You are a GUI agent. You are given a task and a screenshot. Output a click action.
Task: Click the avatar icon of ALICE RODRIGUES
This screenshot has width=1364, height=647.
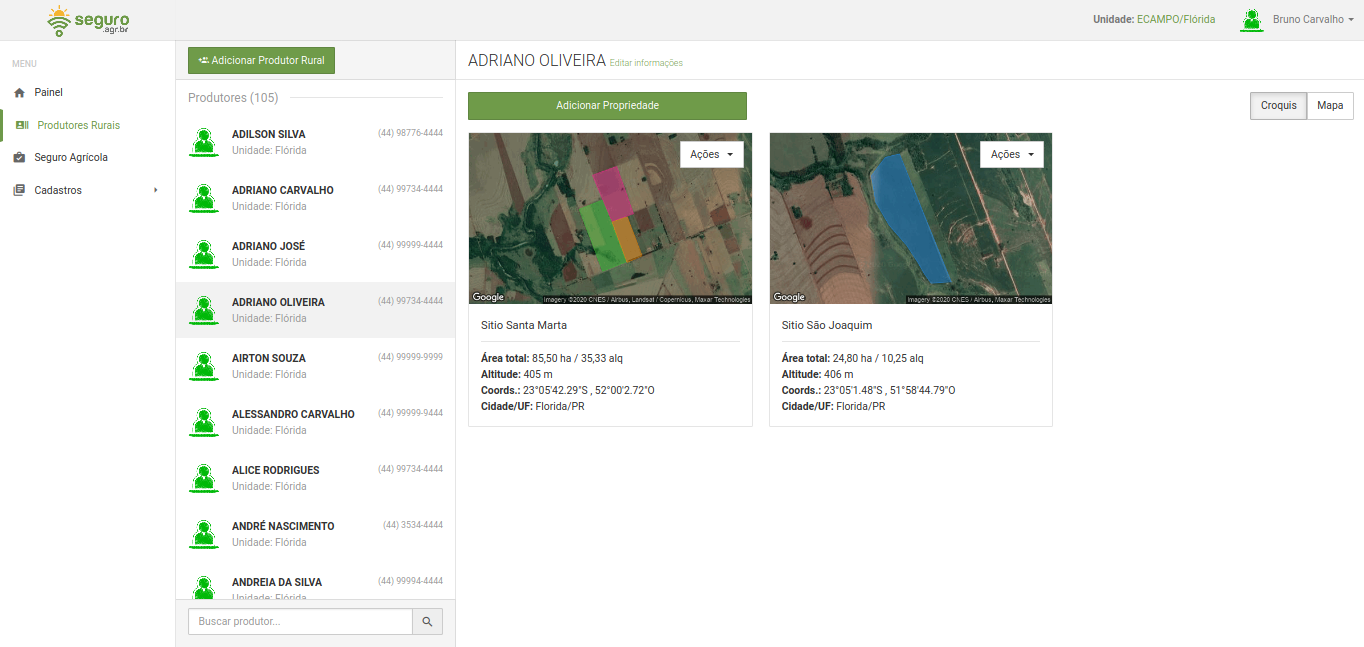[x=204, y=478]
